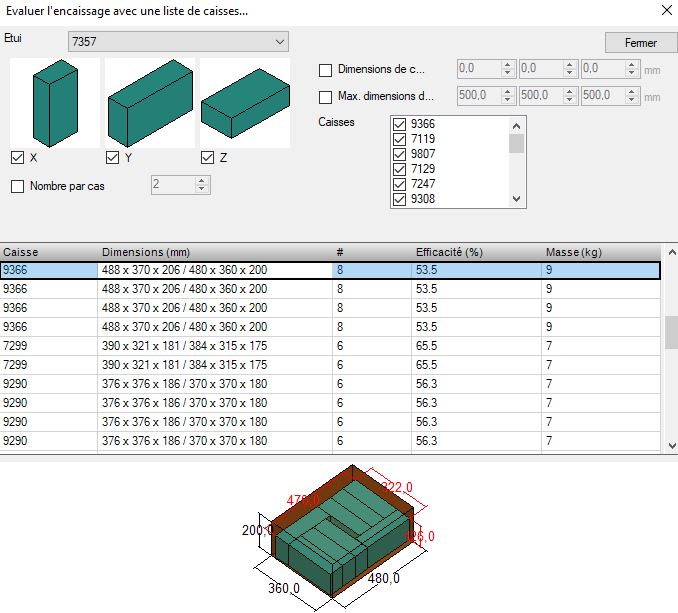Image resolution: width=678 pixels, height=613 pixels.
Task: Uncheck the Y orientation checkbox
Action: [x=112, y=157]
